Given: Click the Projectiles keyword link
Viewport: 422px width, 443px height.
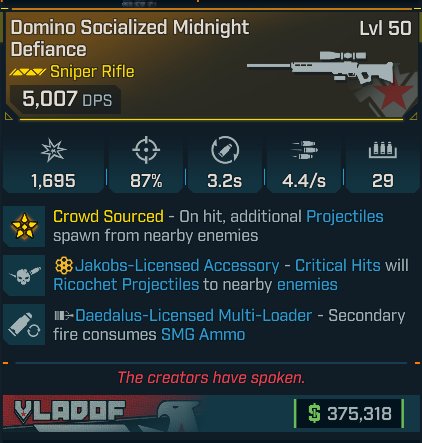Looking at the screenshot, I should click(345, 216).
